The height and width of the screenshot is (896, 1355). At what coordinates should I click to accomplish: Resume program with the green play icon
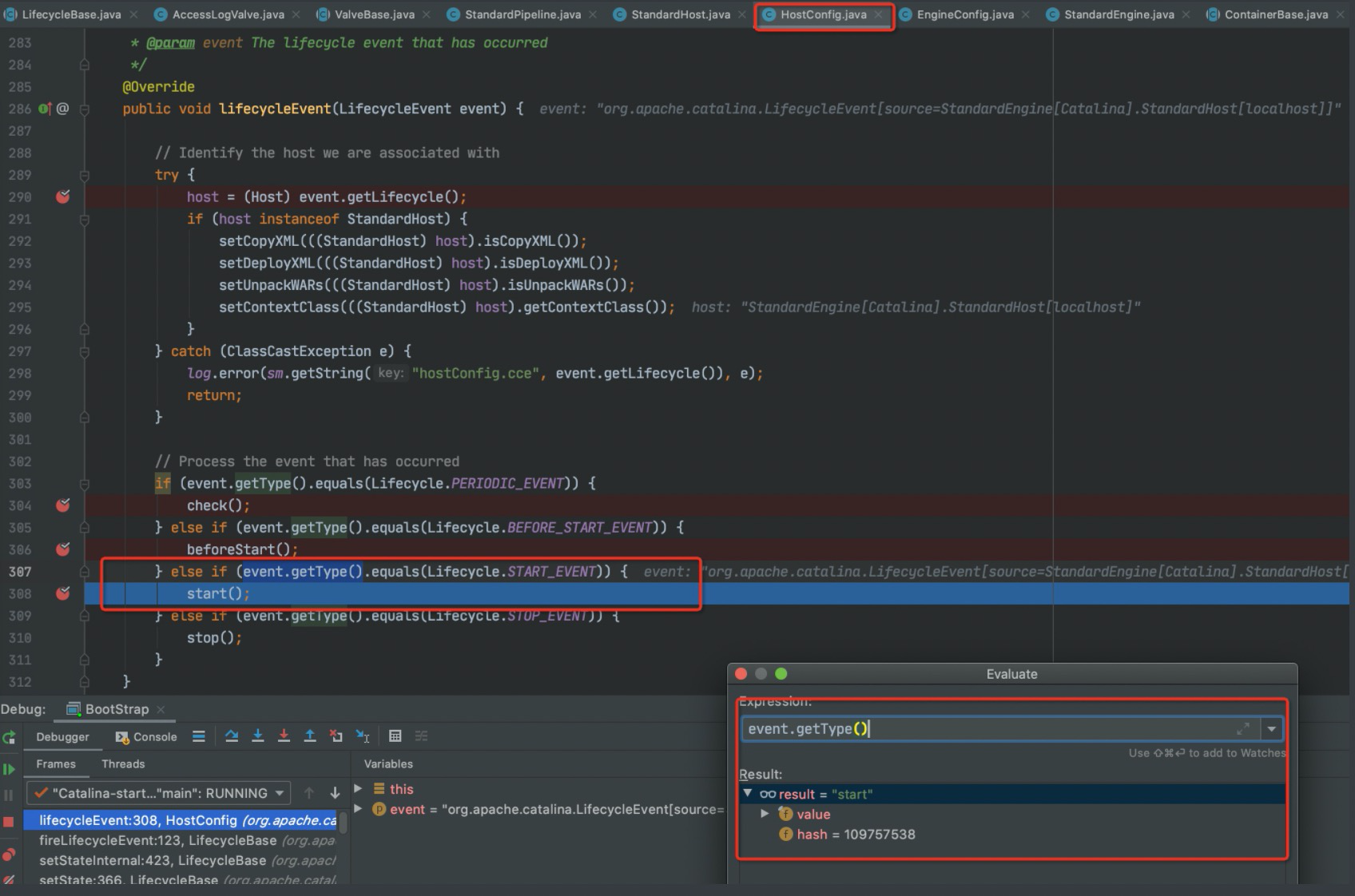(9, 769)
